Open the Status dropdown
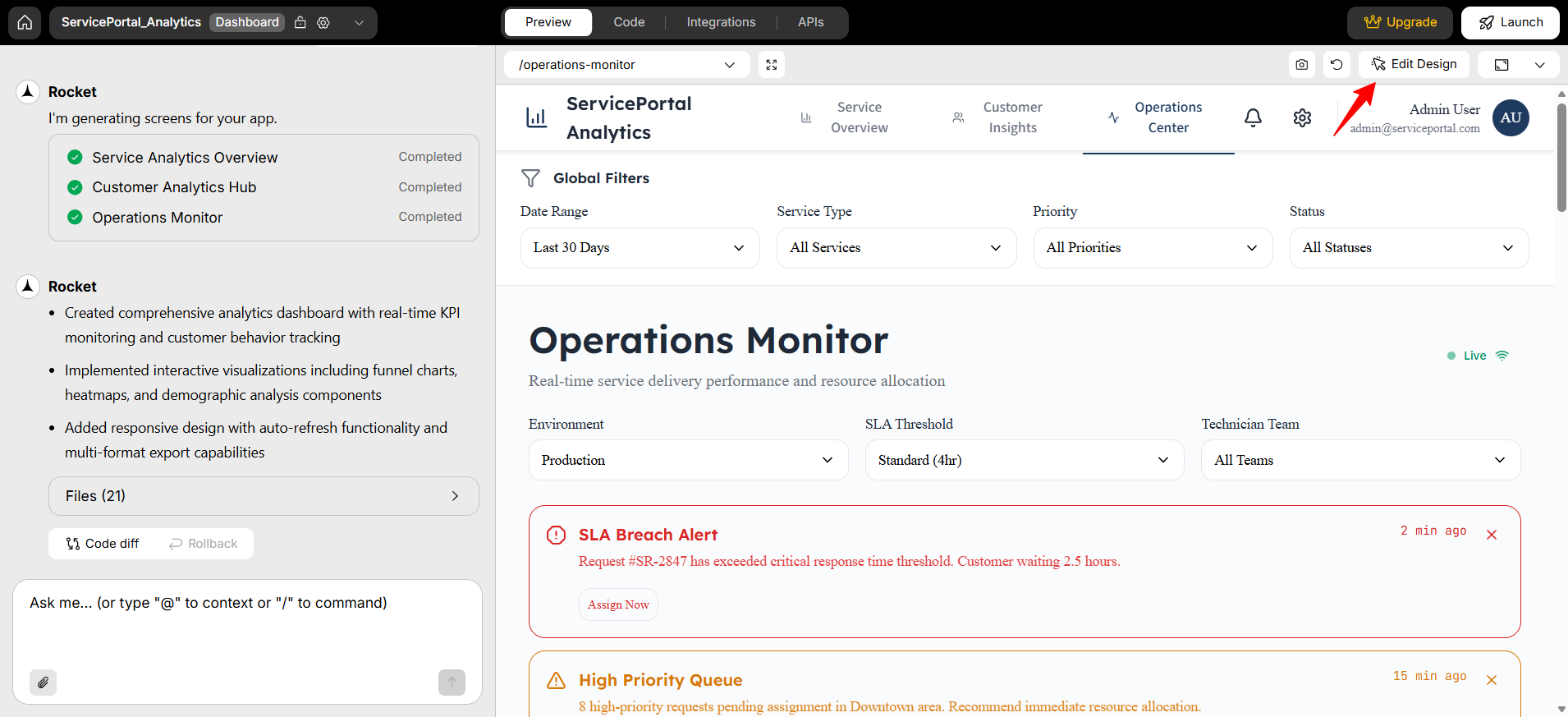This screenshot has width=1568, height=717. tap(1410, 248)
